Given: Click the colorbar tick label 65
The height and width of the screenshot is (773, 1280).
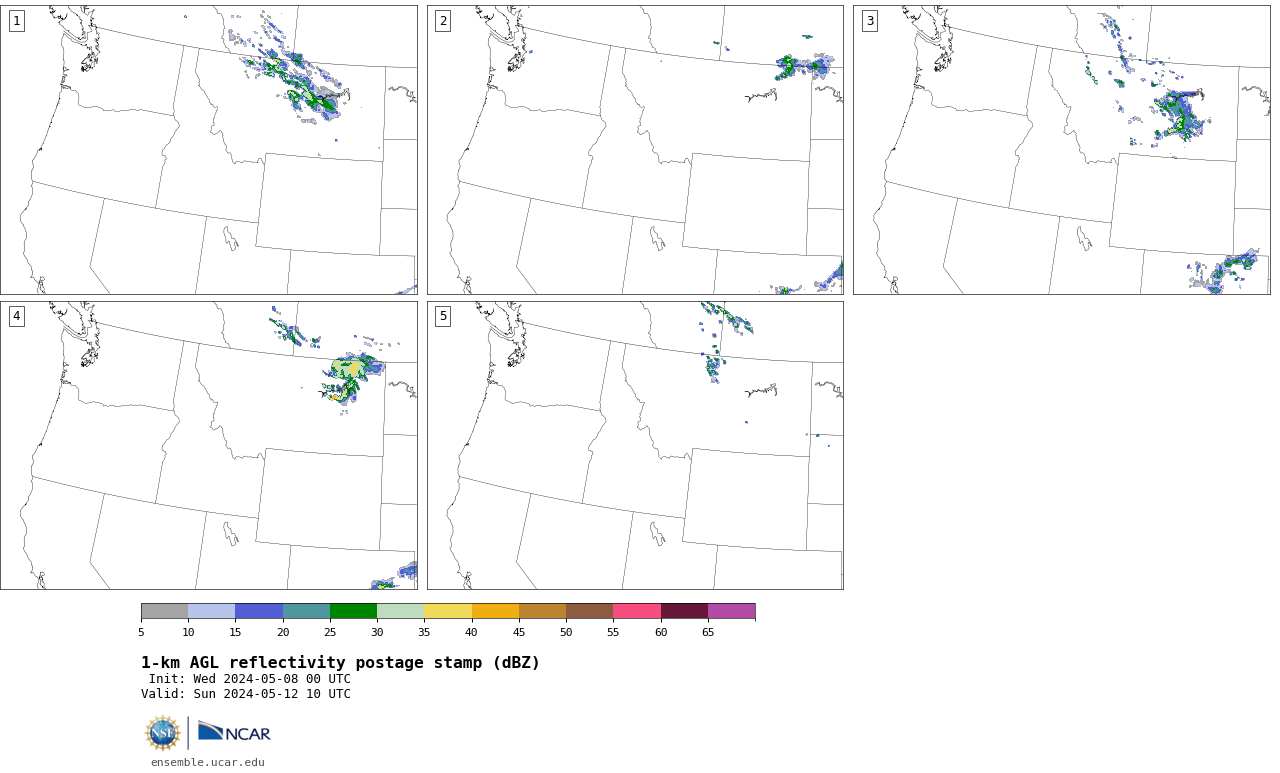Looking at the screenshot, I should [708, 632].
